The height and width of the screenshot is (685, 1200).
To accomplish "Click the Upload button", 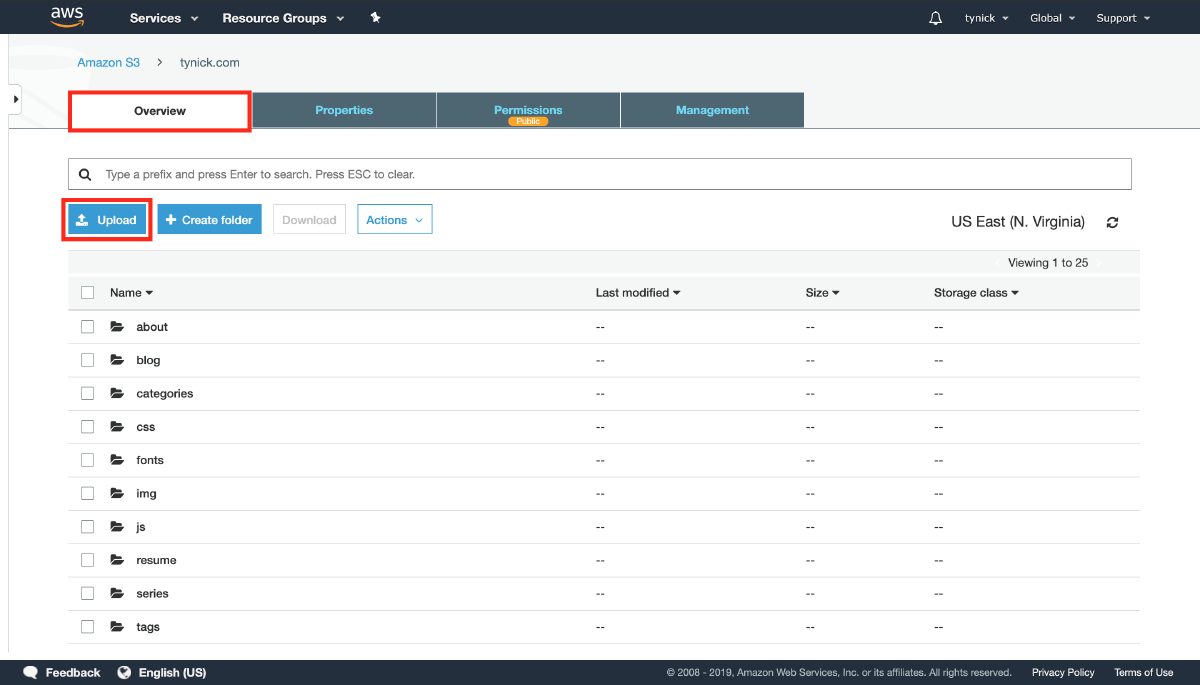I will pyautogui.click(x=108, y=220).
